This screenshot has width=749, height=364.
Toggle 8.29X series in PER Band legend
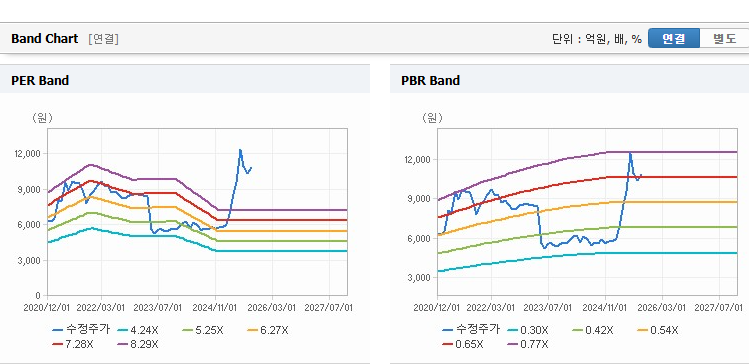point(138,344)
